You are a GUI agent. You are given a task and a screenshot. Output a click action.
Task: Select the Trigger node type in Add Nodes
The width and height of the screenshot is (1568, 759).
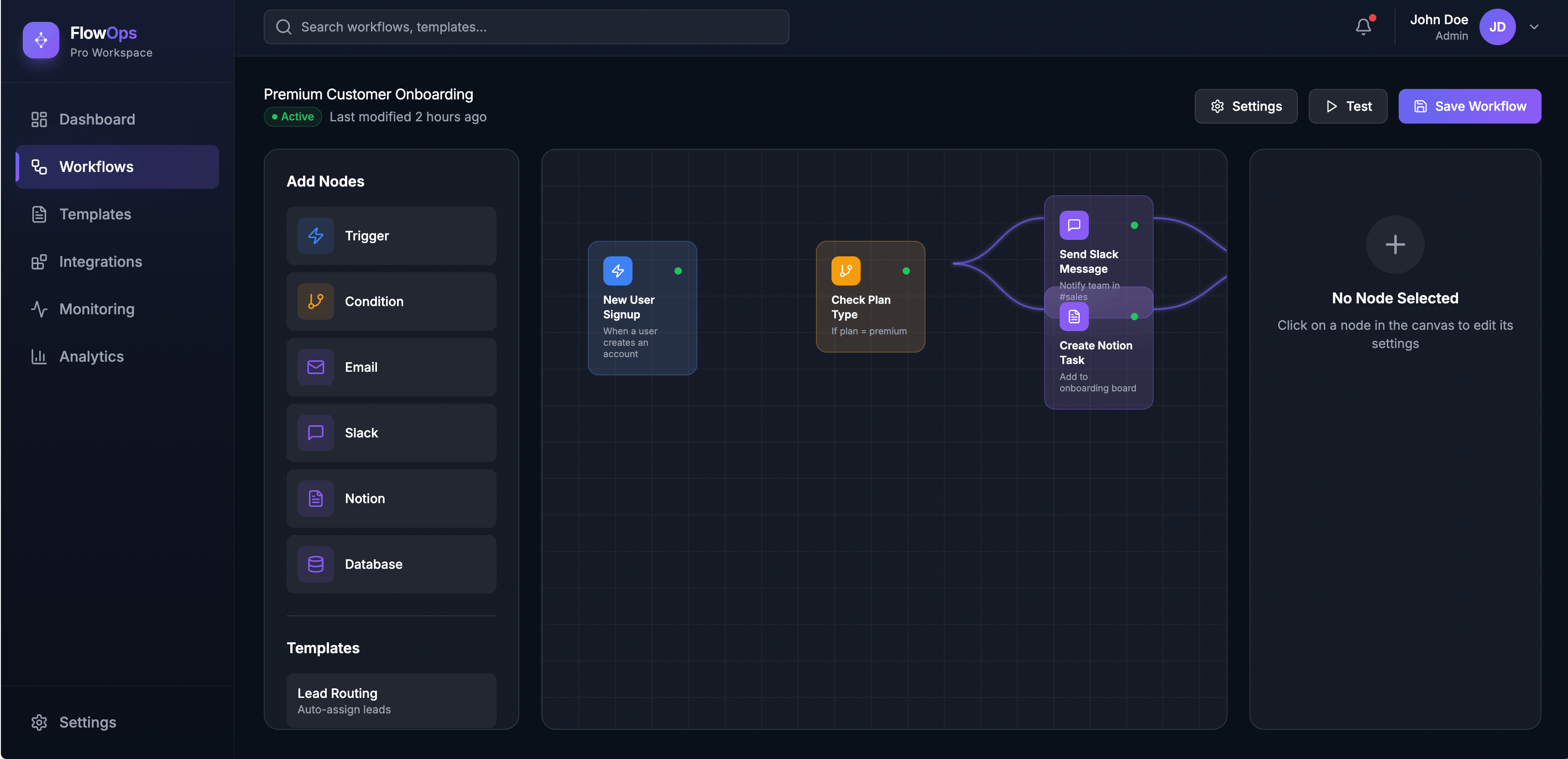pyautogui.click(x=391, y=235)
